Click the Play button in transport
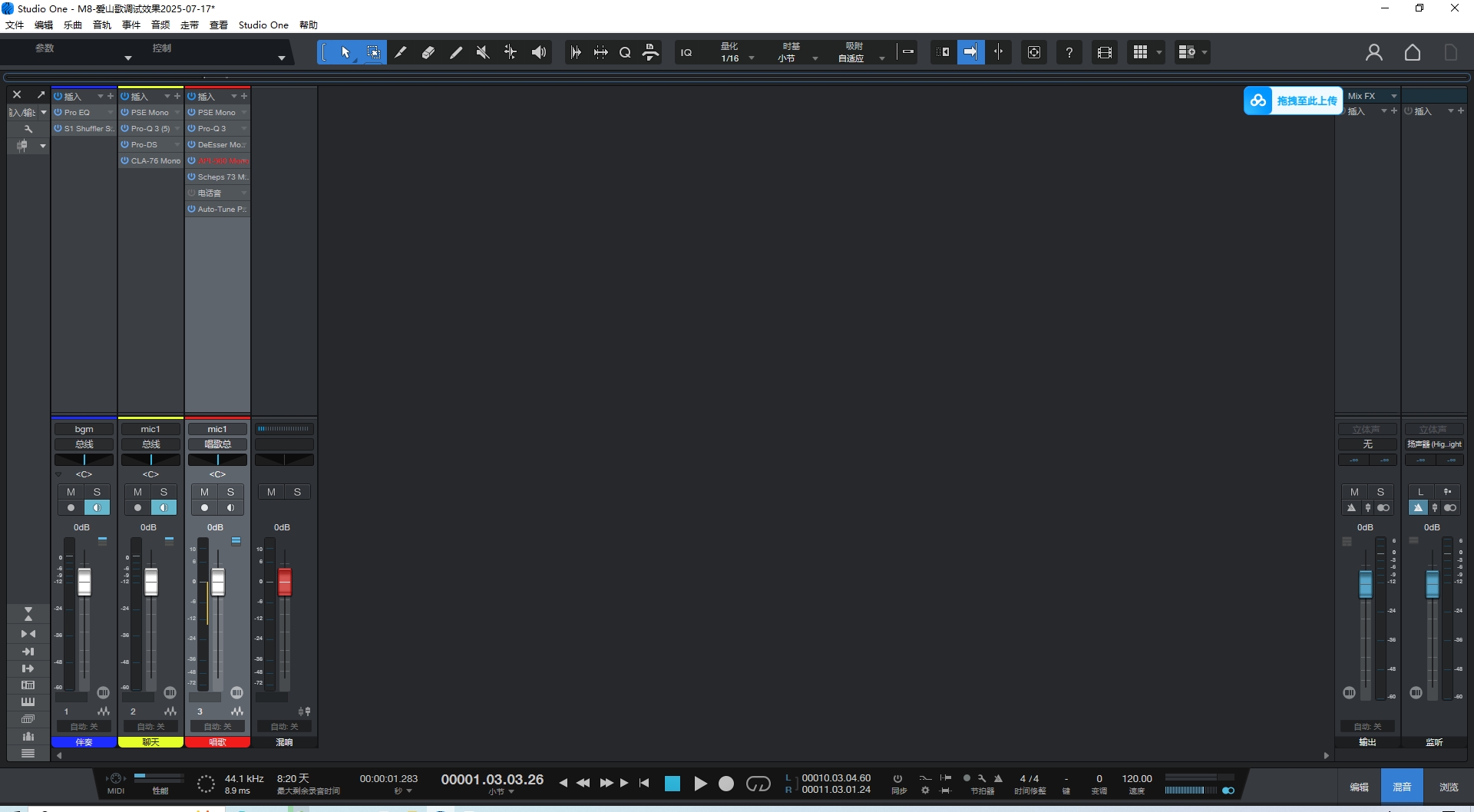The image size is (1474, 812). pyautogui.click(x=700, y=784)
